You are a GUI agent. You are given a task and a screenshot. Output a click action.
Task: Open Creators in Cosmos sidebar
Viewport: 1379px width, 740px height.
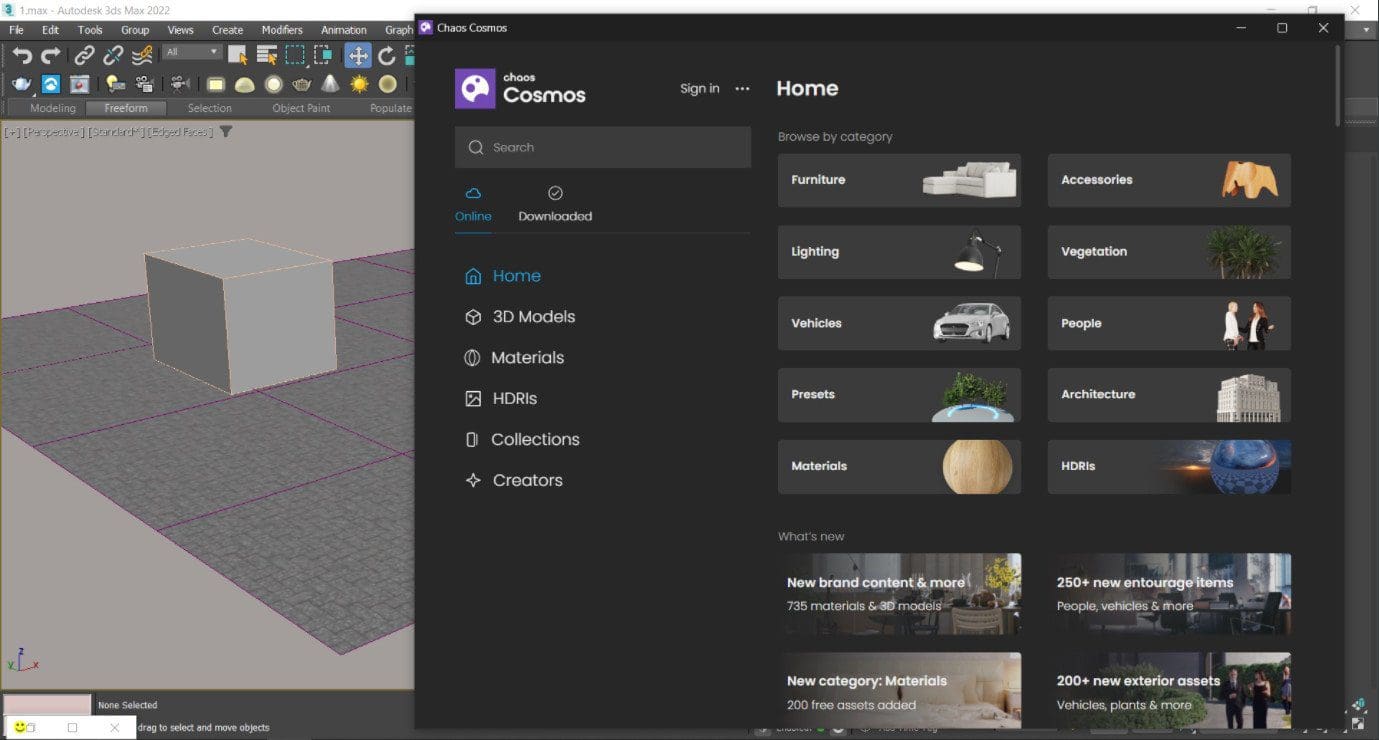coord(514,480)
